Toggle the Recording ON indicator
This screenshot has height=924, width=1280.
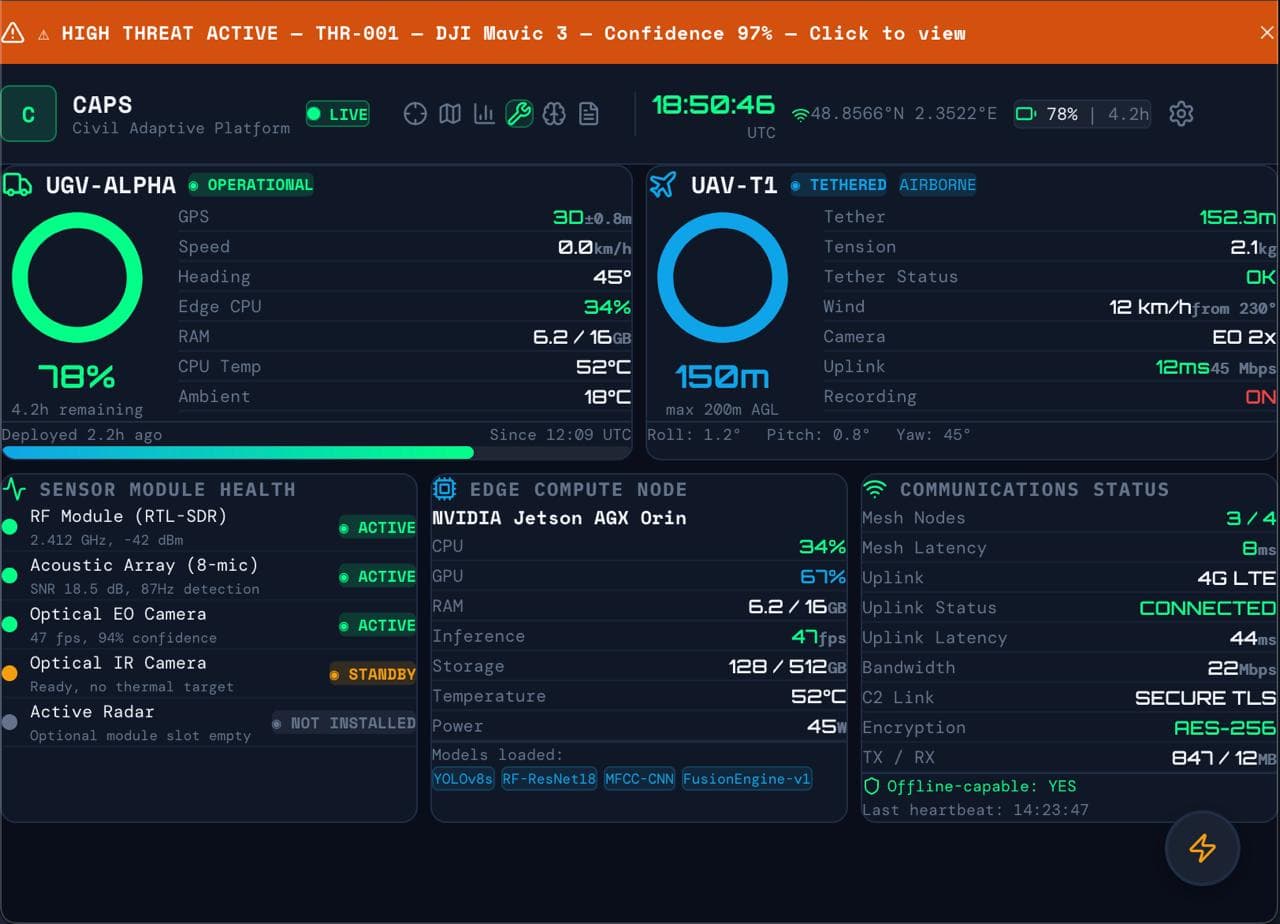[1260, 397]
